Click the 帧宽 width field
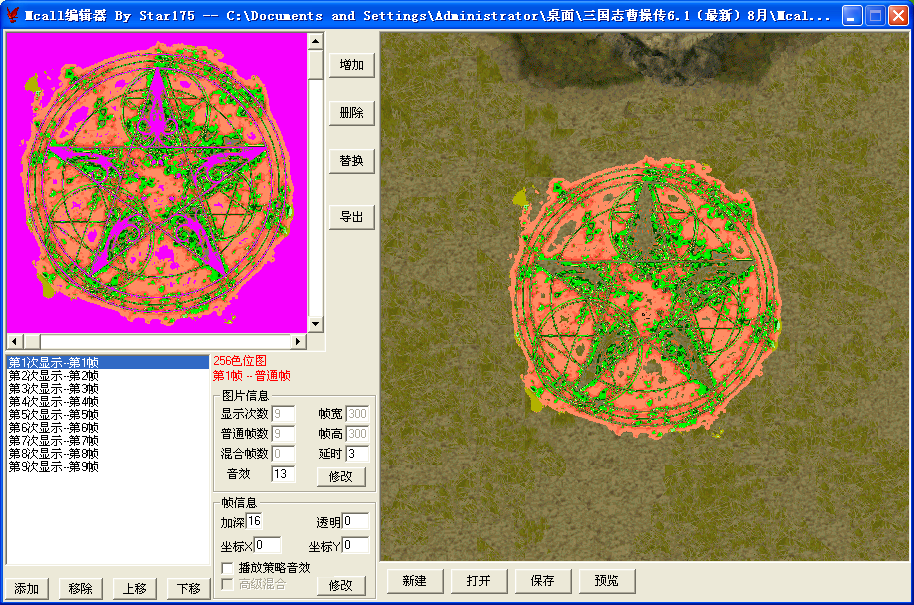 click(357, 414)
